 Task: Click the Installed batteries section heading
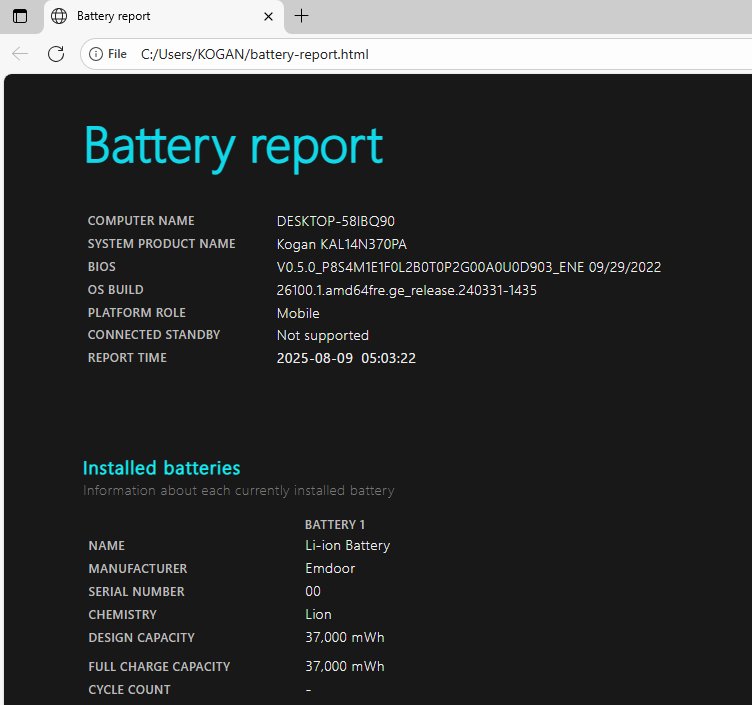[161, 468]
